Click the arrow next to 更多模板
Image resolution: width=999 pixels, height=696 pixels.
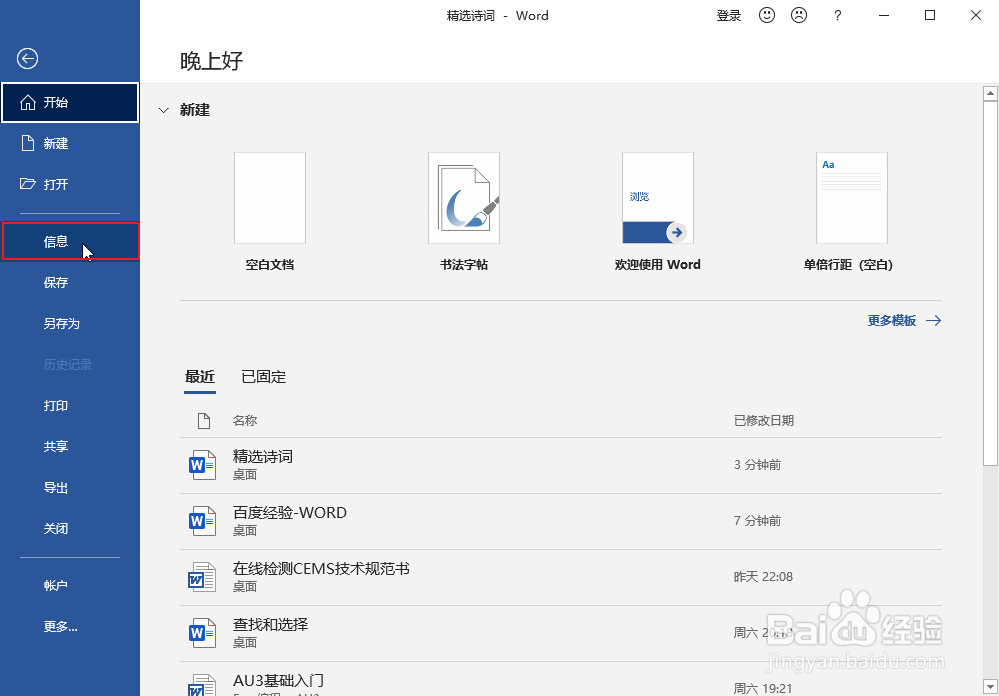933,321
